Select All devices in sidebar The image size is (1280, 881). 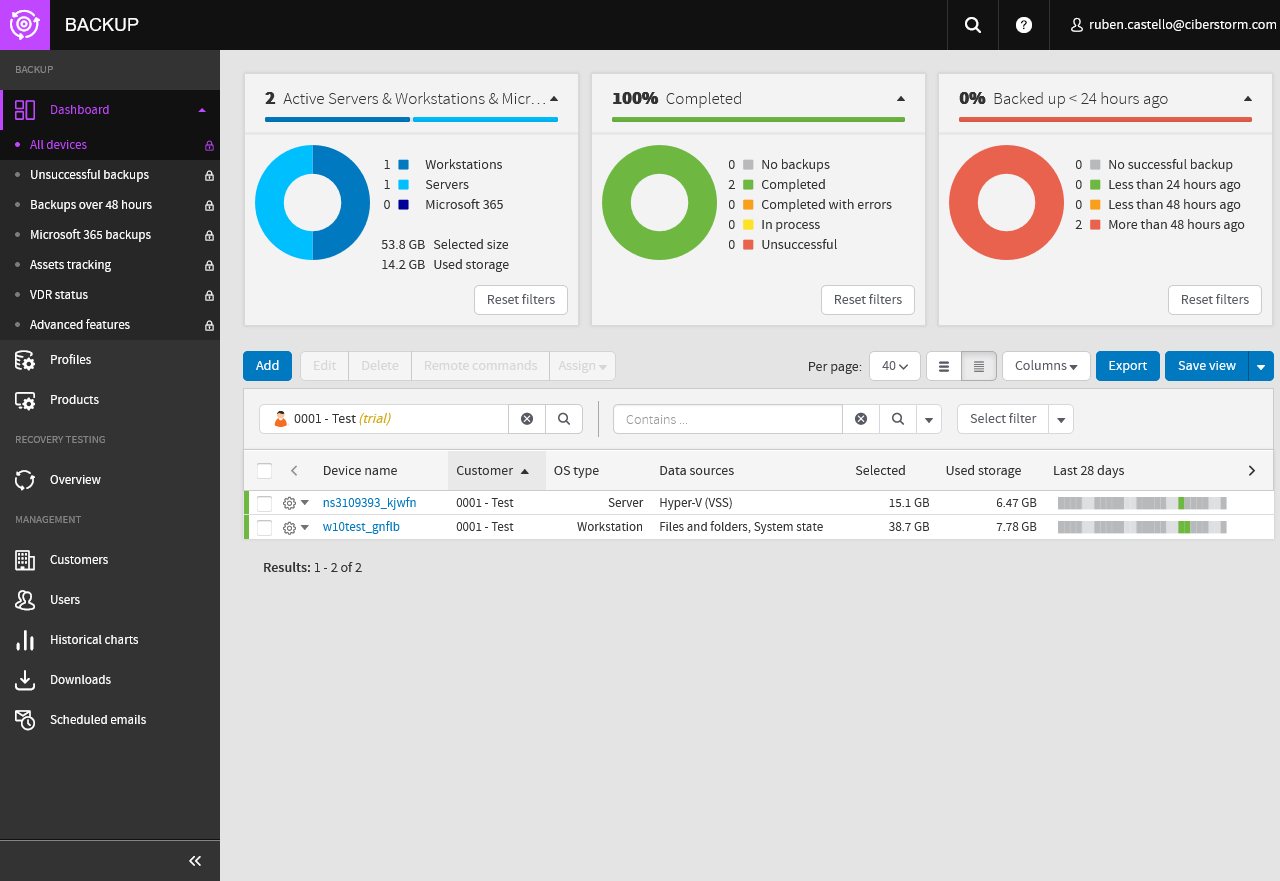click(58, 145)
